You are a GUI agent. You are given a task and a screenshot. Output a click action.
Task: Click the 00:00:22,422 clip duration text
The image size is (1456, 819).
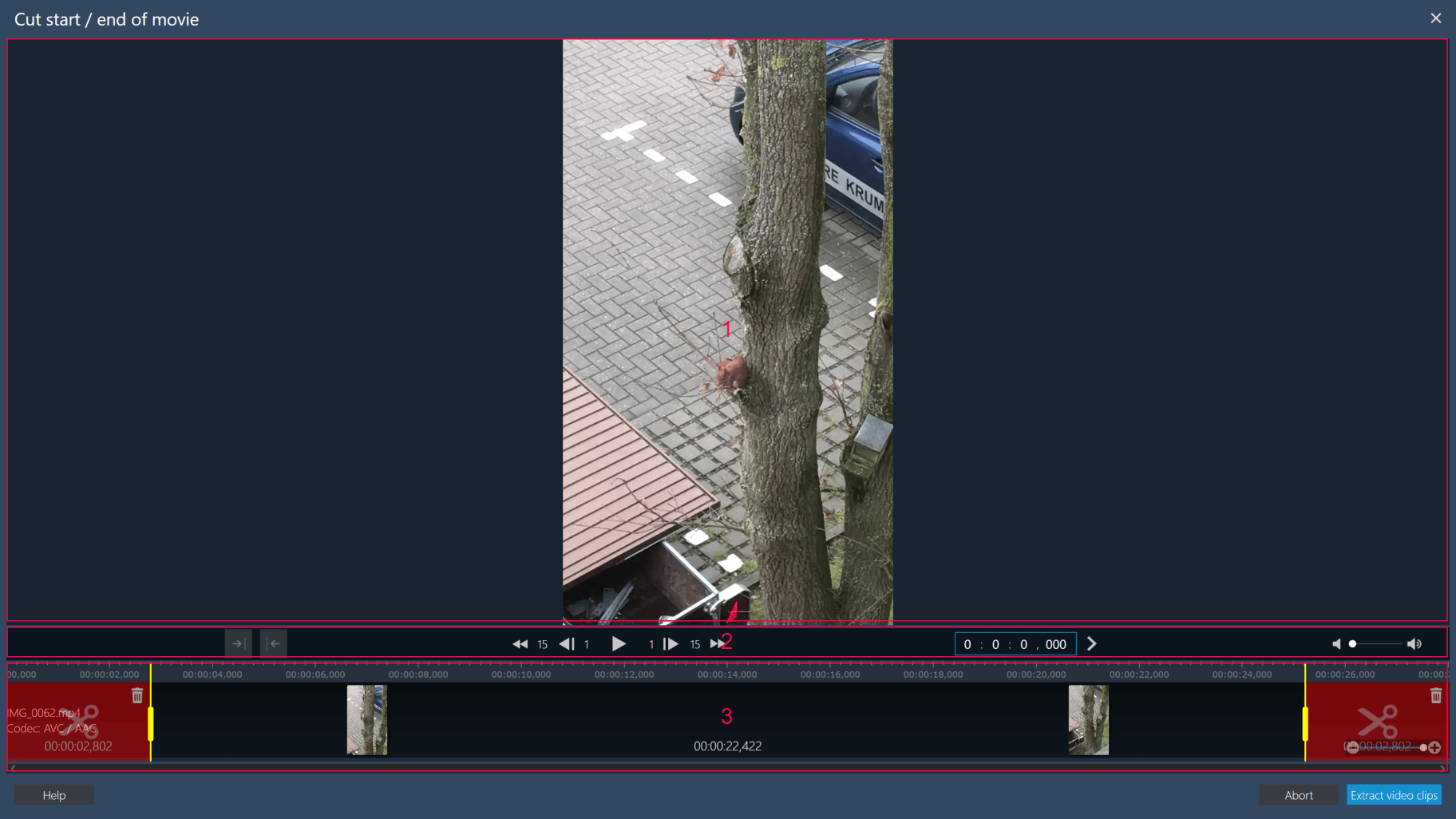pyautogui.click(x=727, y=746)
